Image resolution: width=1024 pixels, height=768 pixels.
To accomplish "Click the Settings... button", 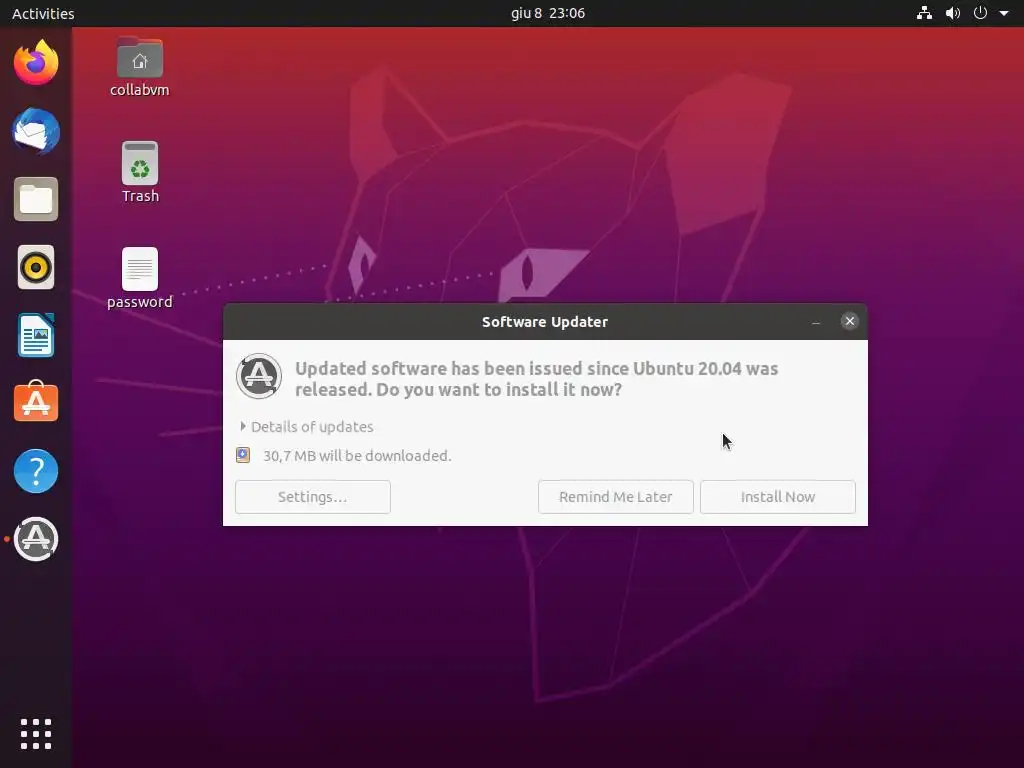I will coord(313,497).
